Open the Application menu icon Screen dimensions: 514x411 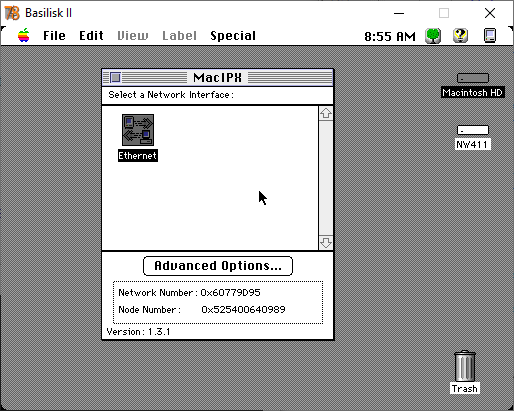coord(490,36)
